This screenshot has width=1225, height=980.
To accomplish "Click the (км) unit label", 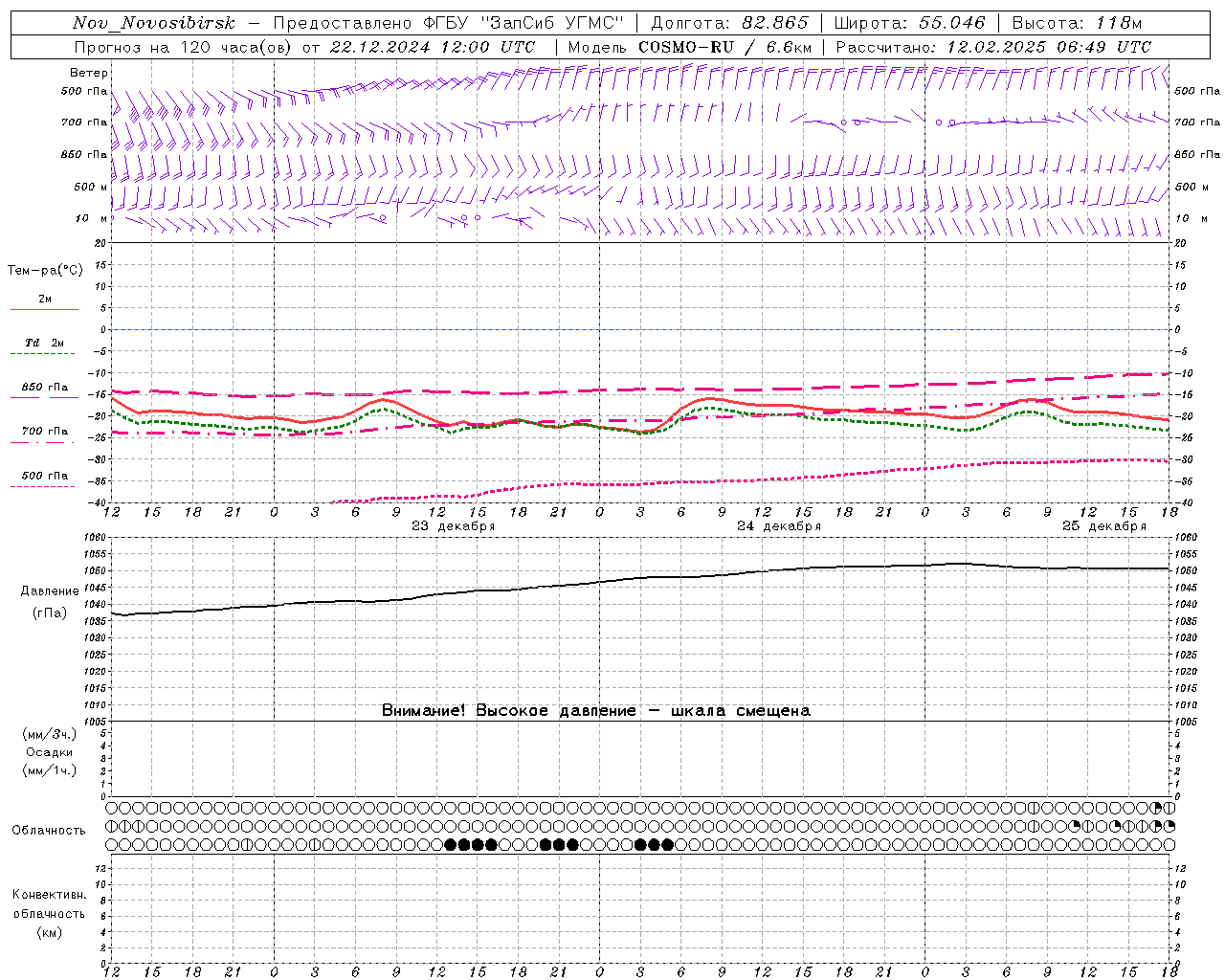I will click(x=50, y=932).
